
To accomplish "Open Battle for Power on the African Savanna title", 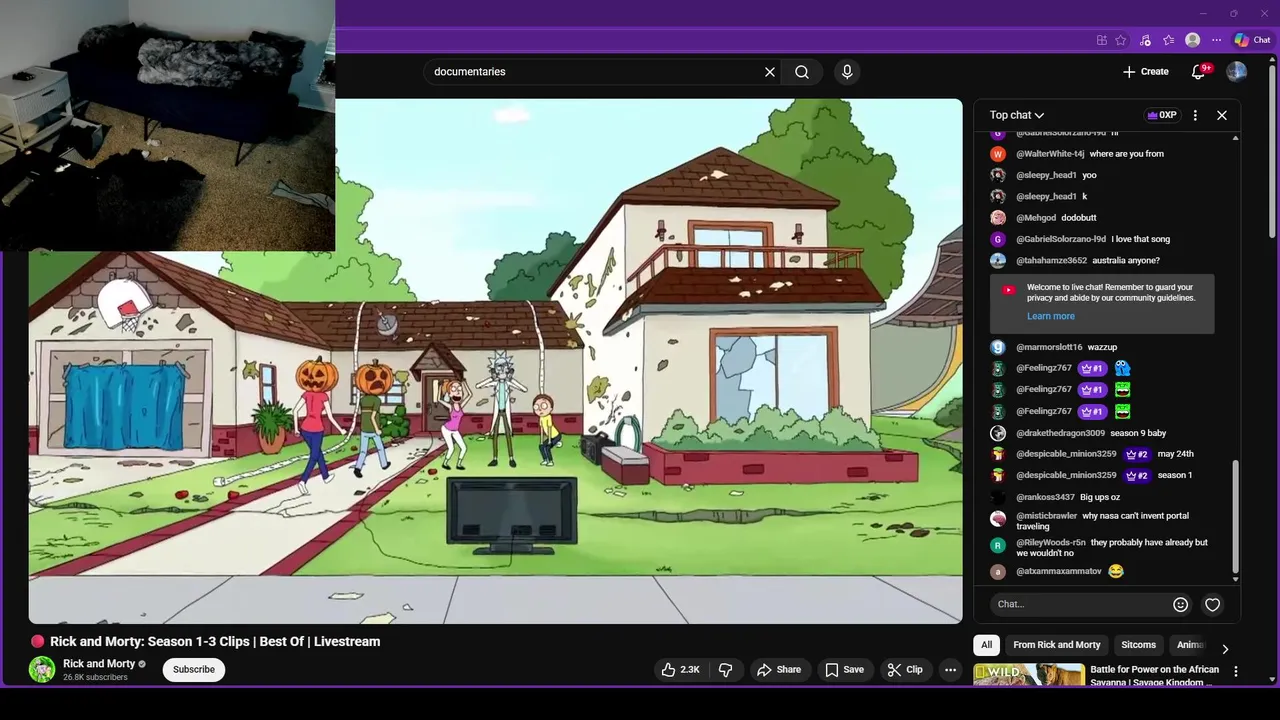I will 1154,676.
